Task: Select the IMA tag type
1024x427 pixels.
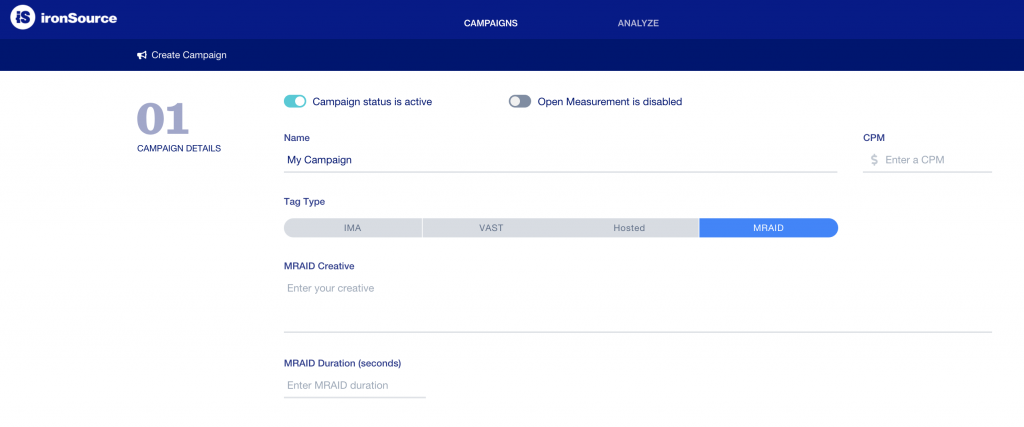Action: 352,228
